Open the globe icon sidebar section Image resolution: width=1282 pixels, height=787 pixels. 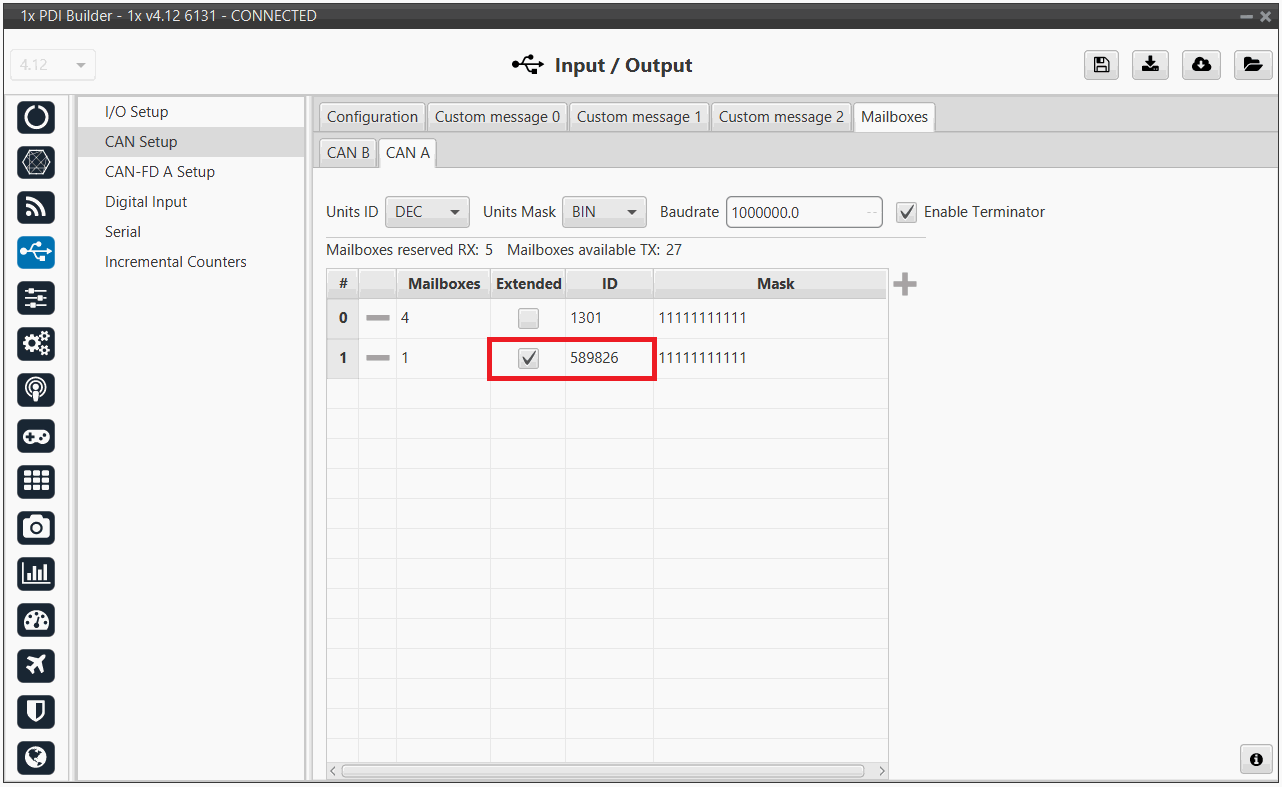[36, 757]
